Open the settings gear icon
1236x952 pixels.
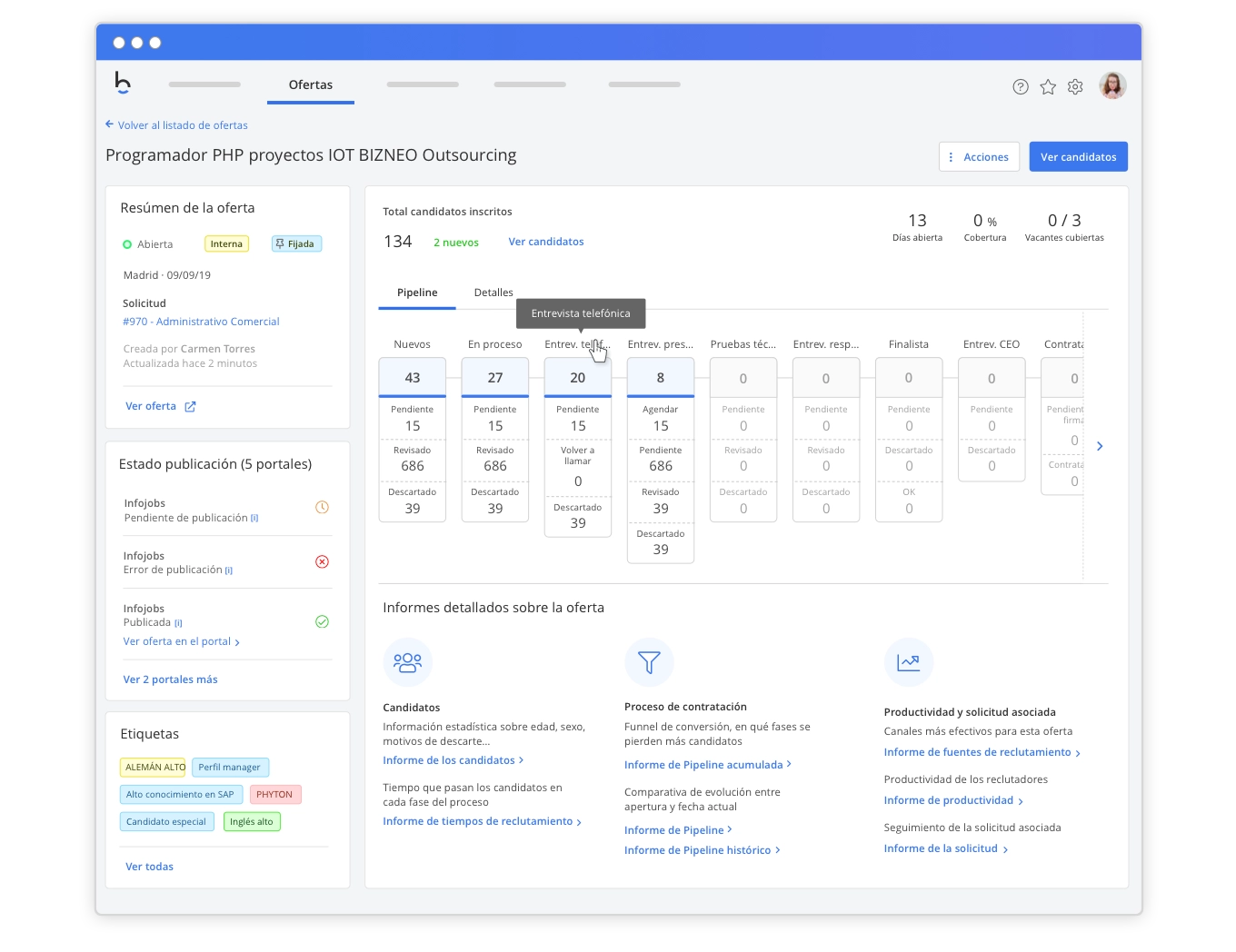point(1075,86)
